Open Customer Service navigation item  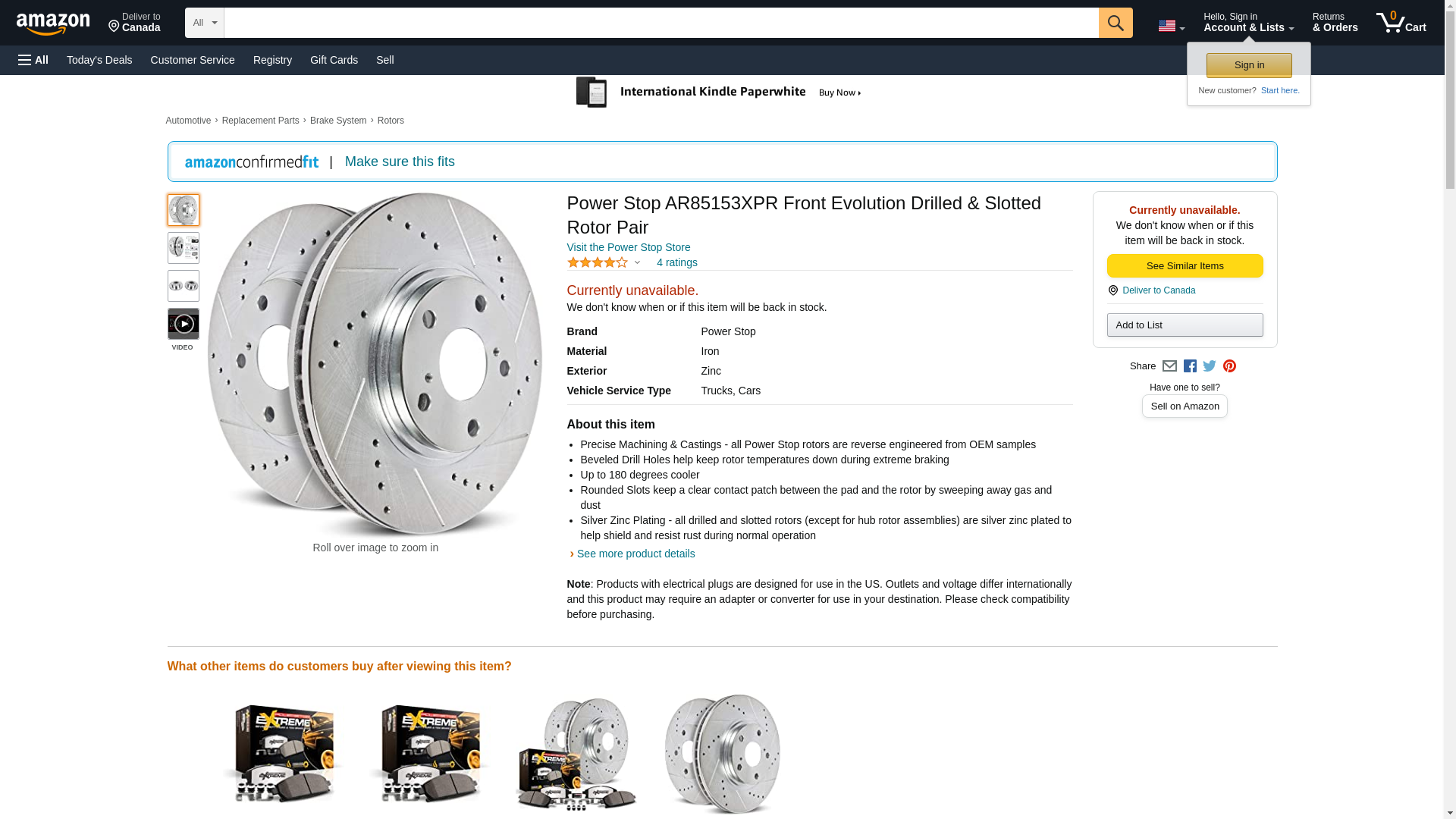[193, 60]
